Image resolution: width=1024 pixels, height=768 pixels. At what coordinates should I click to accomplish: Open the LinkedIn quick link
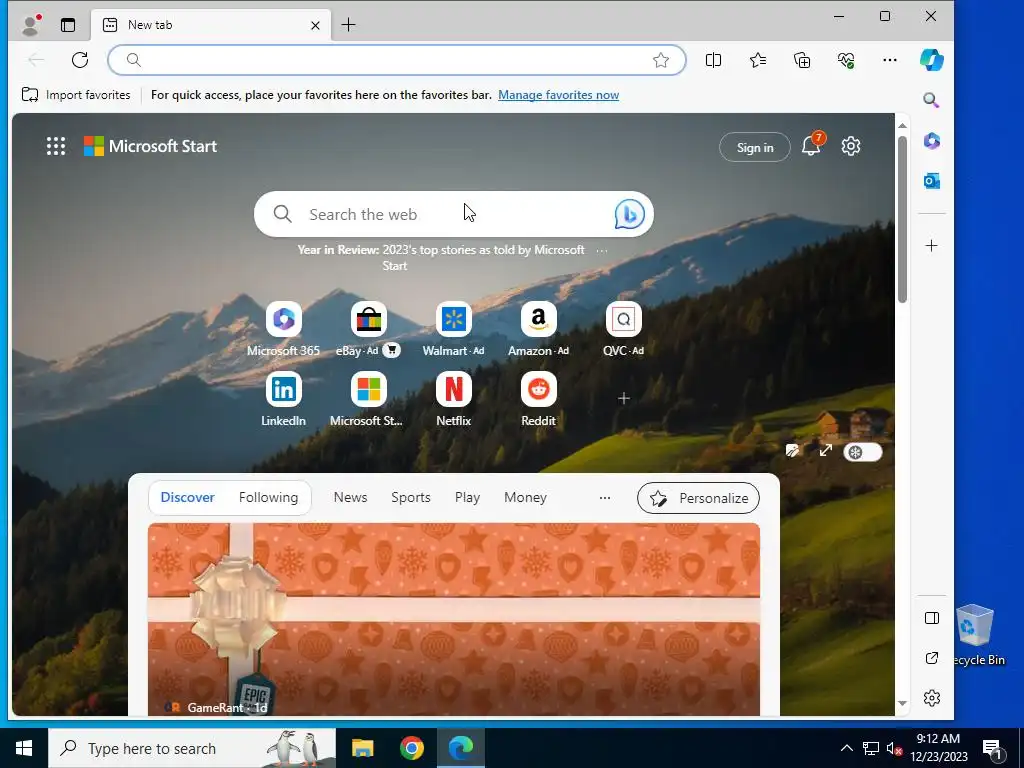coord(283,400)
